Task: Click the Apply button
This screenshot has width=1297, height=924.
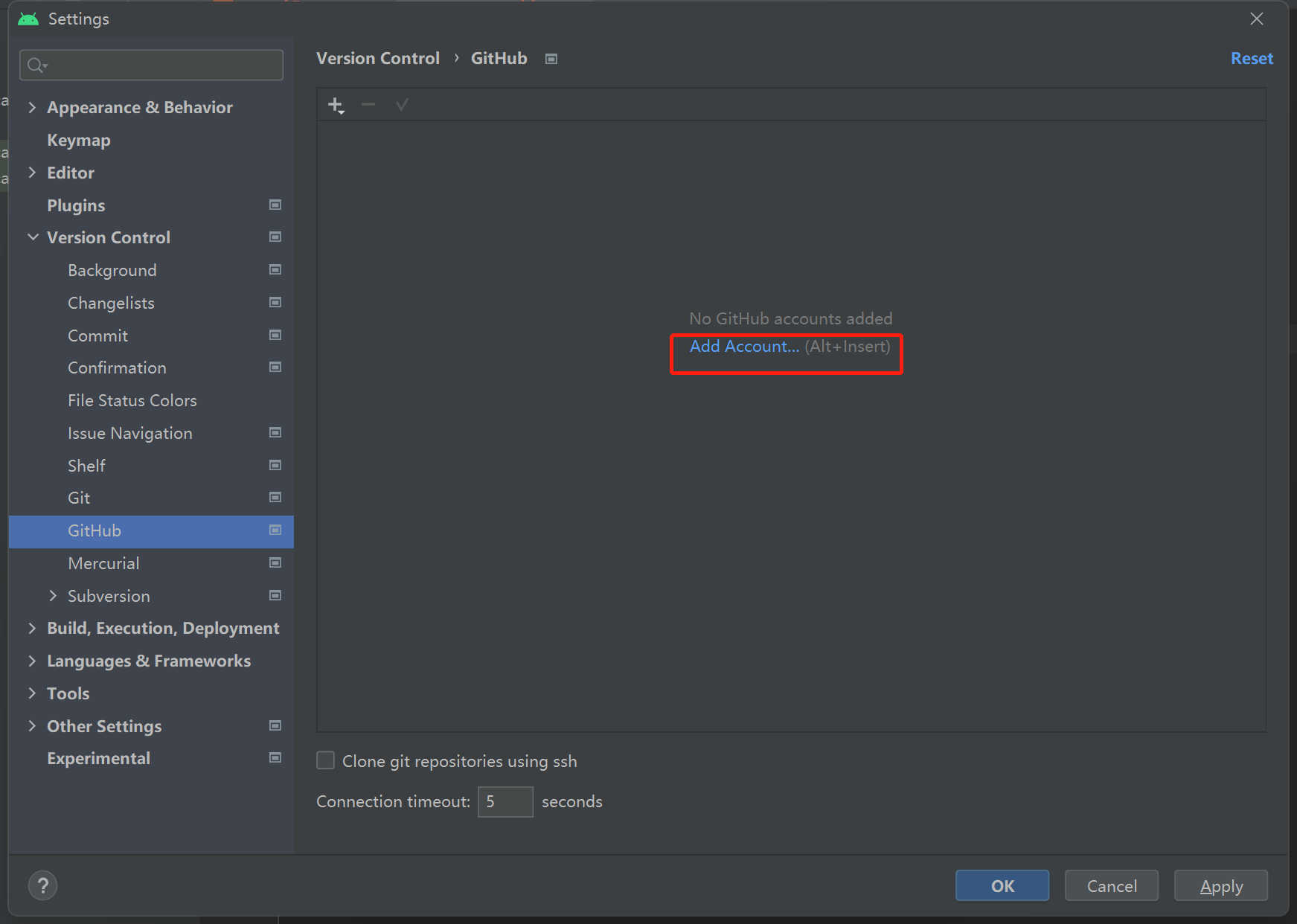Action: point(1221,885)
